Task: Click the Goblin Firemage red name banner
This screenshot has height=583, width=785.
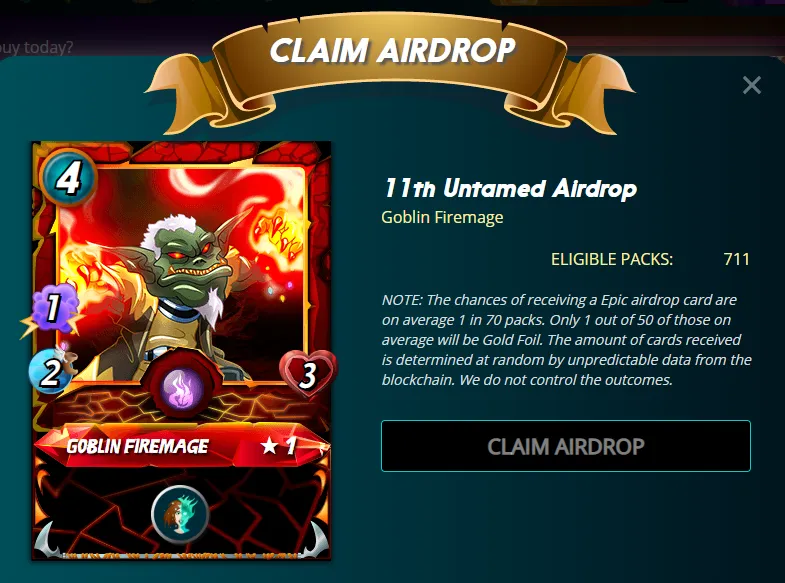Action: [x=183, y=445]
